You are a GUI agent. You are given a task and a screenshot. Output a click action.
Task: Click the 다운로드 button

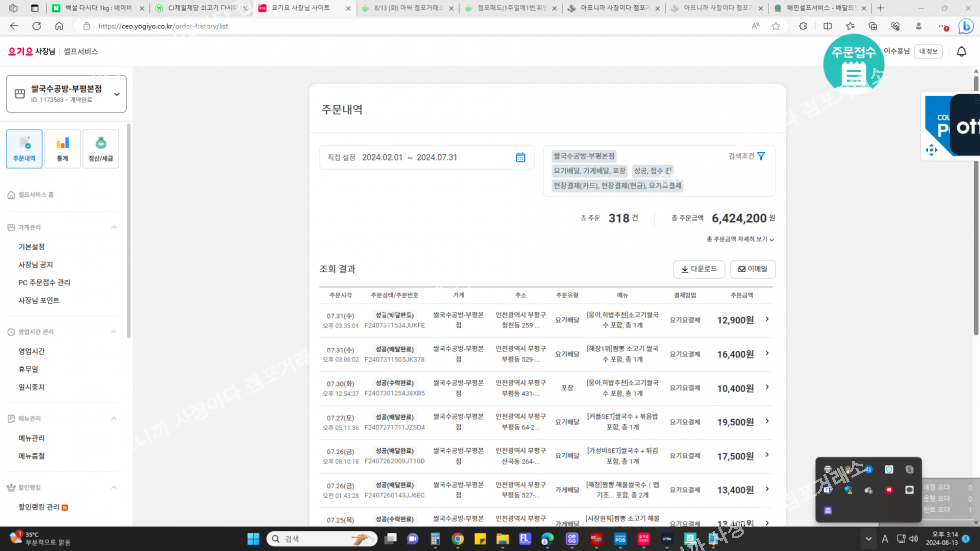tap(698, 269)
